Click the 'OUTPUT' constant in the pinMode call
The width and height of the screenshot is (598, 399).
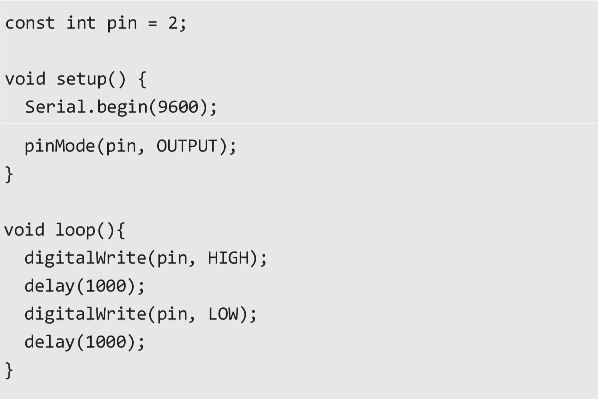tap(187, 146)
